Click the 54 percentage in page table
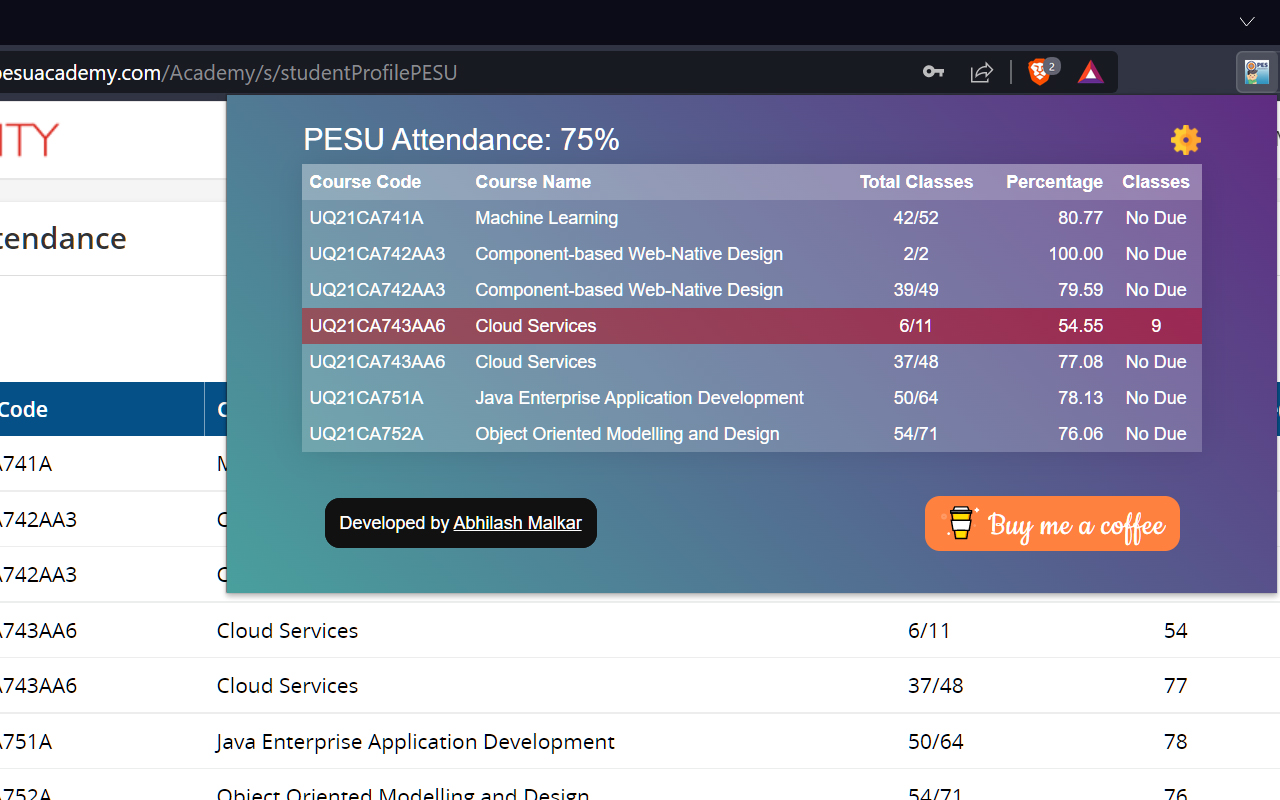This screenshot has width=1280, height=800. pos(1175,630)
